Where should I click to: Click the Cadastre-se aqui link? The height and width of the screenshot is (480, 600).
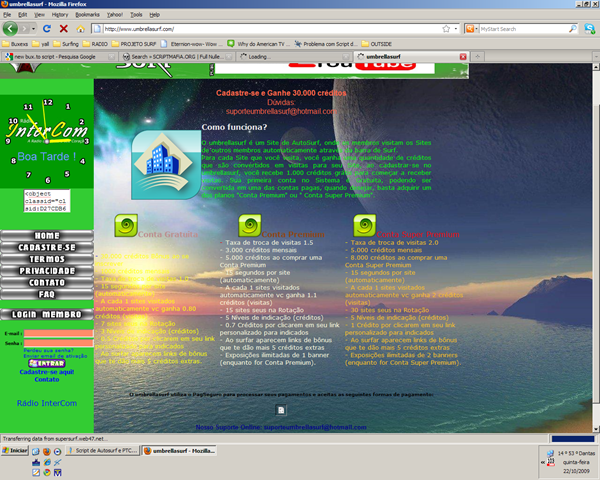pyautogui.click(x=47, y=372)
